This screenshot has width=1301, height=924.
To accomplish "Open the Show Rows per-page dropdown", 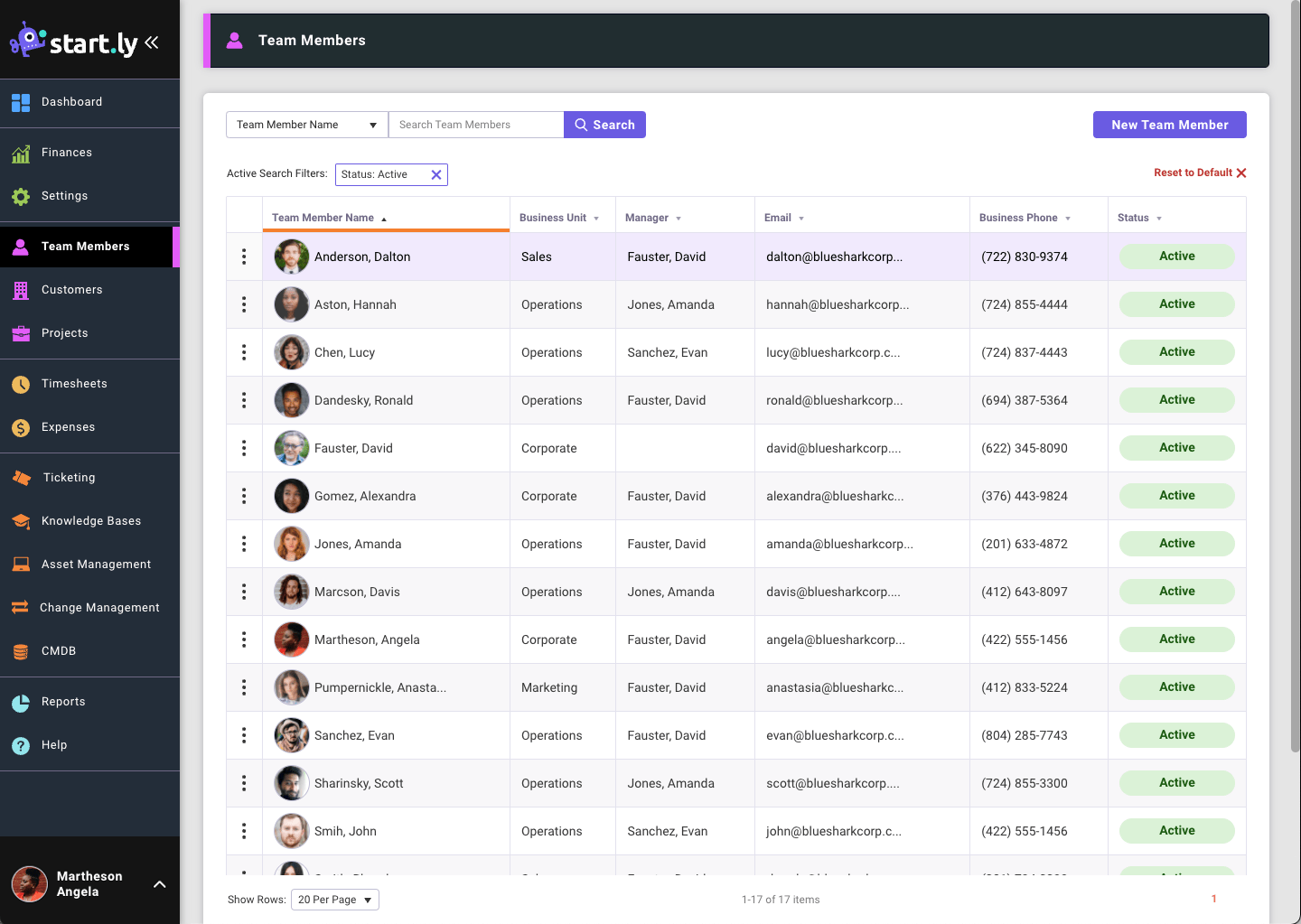I will (x=334, y=900).
